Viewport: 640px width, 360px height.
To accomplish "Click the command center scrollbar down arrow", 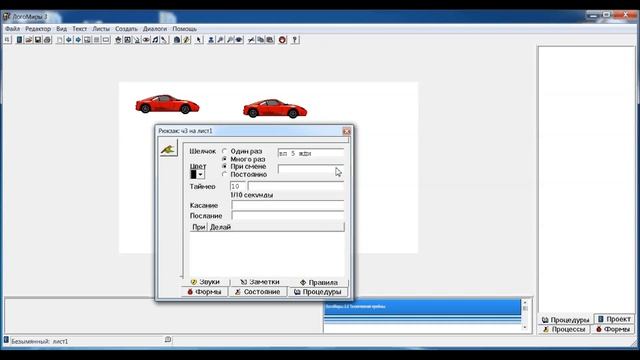I will point(525,327).
